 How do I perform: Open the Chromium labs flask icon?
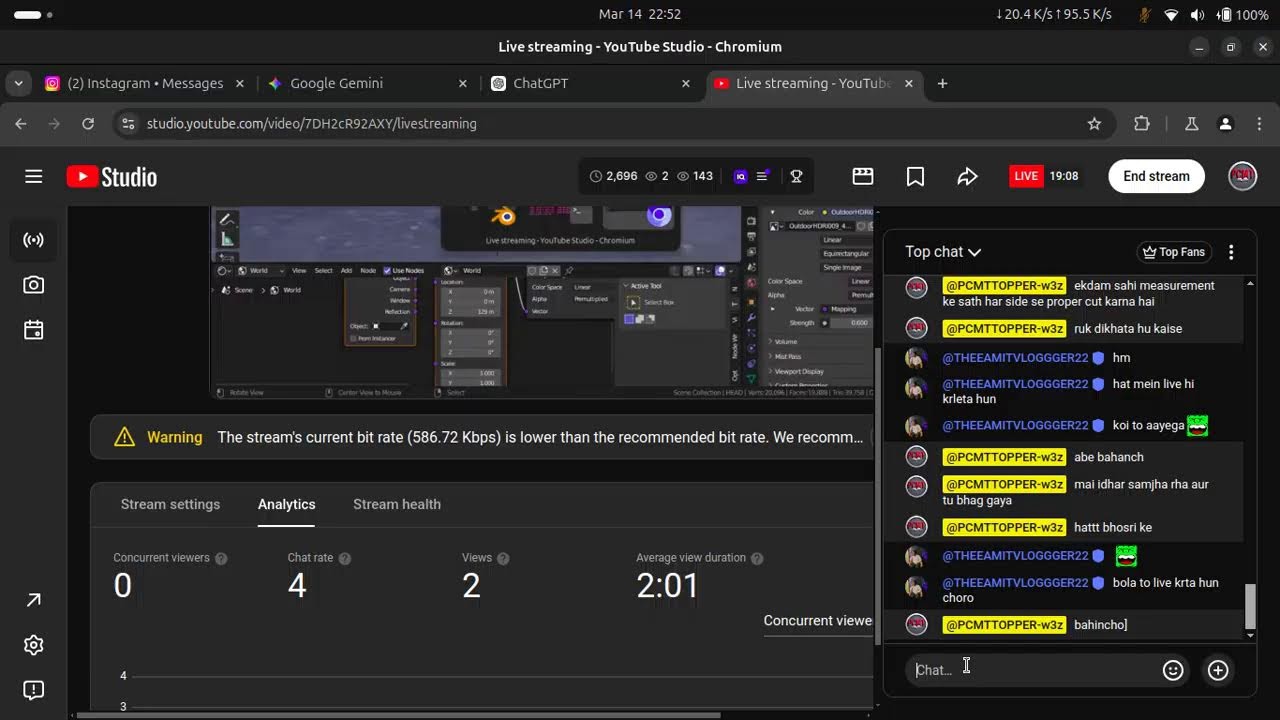click(1191, 124)
